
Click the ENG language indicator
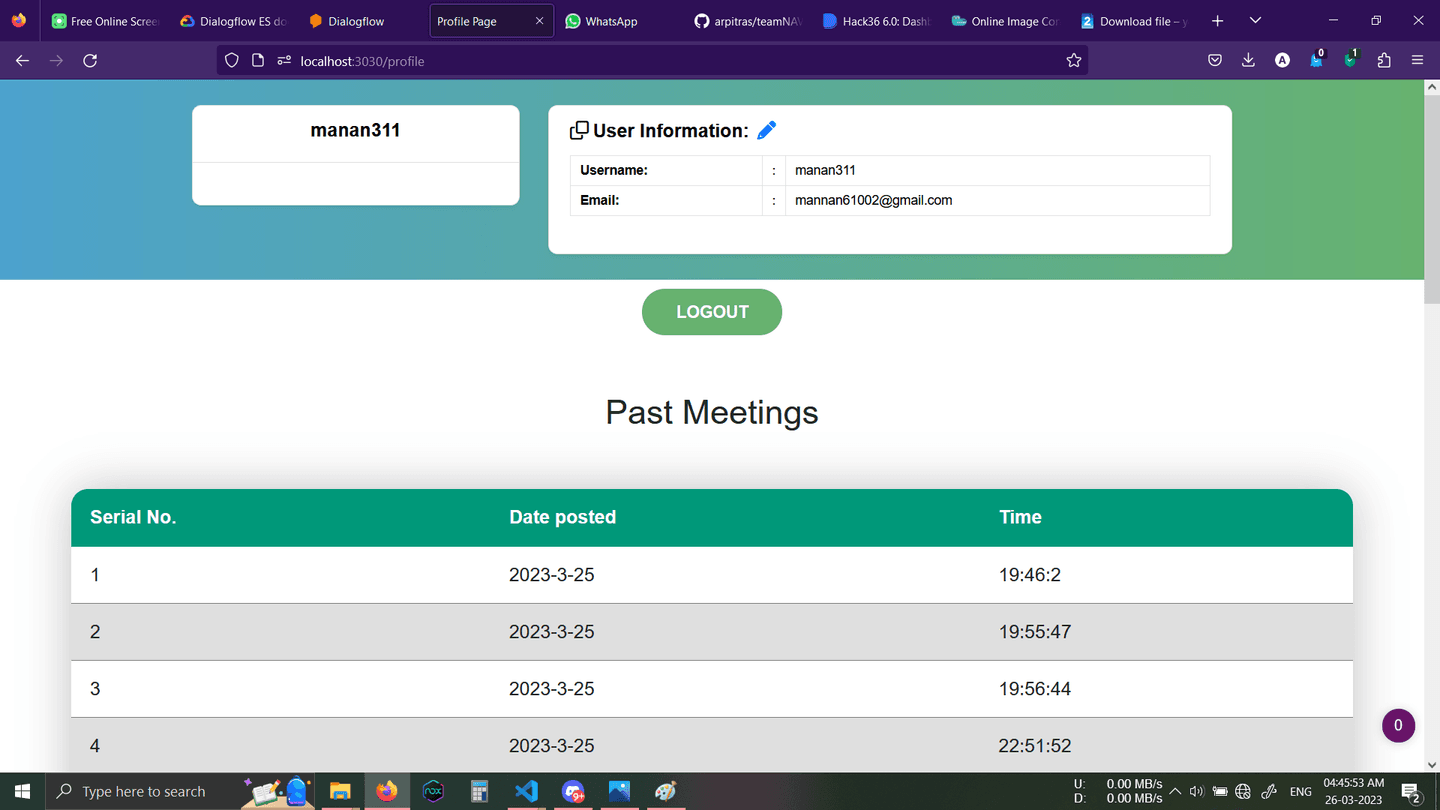tap(1300, 791)
